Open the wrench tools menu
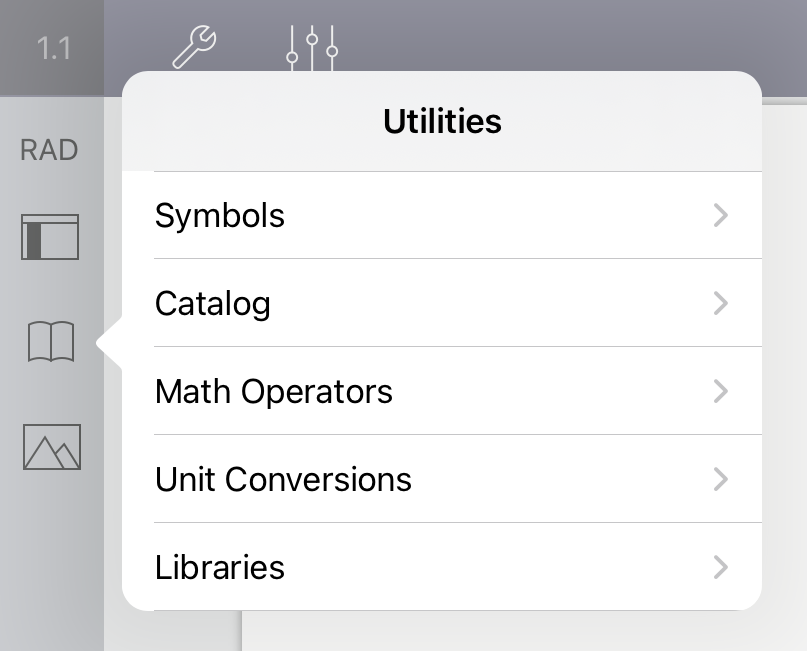This screenshot has width=807, height=651. click(194, 46)
